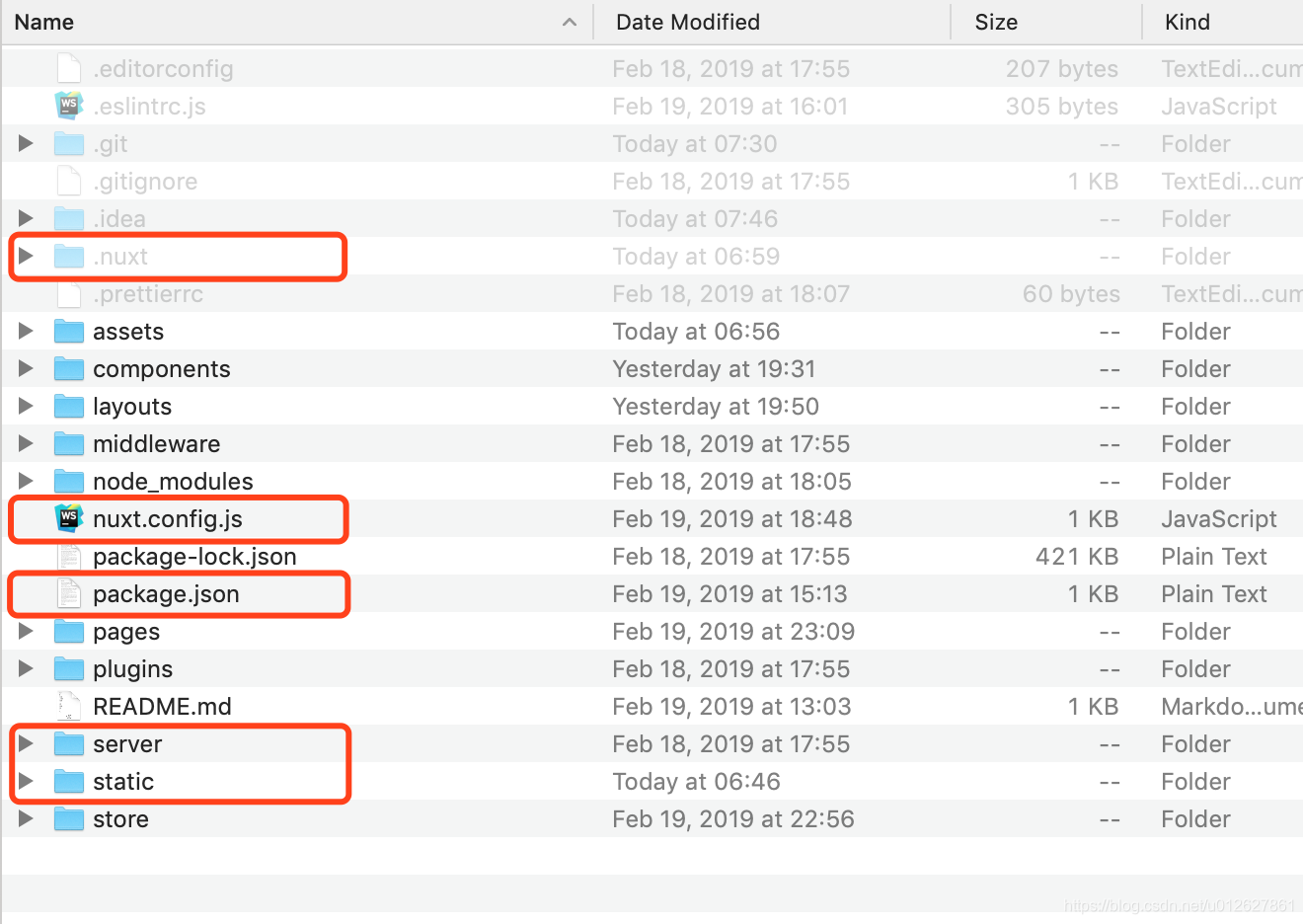Expand the plugins folder triangle
1303x924 pixels.
tap(26, 668)
